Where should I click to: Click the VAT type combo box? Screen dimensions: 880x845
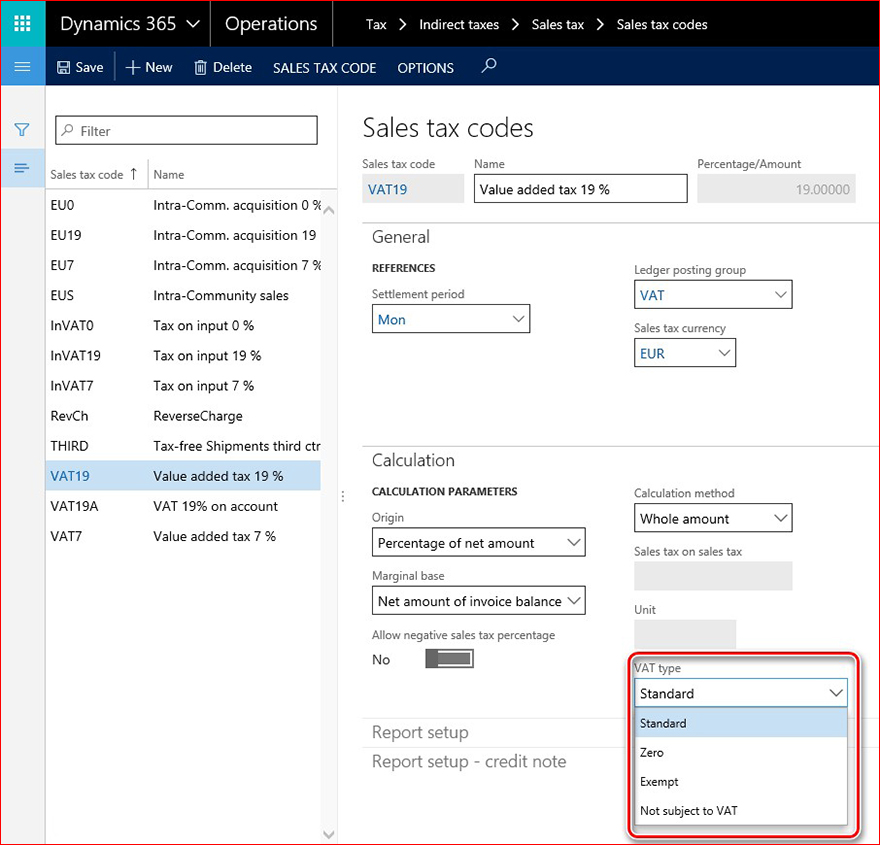pos(740,693)
